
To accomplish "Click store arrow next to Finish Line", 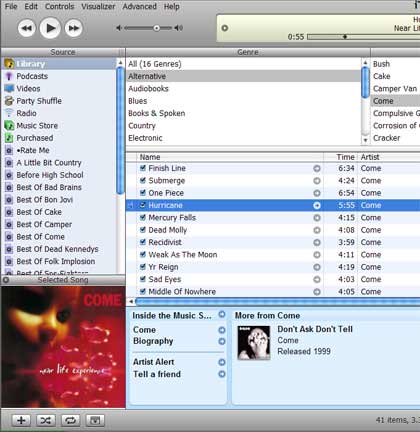I will 317,168.
